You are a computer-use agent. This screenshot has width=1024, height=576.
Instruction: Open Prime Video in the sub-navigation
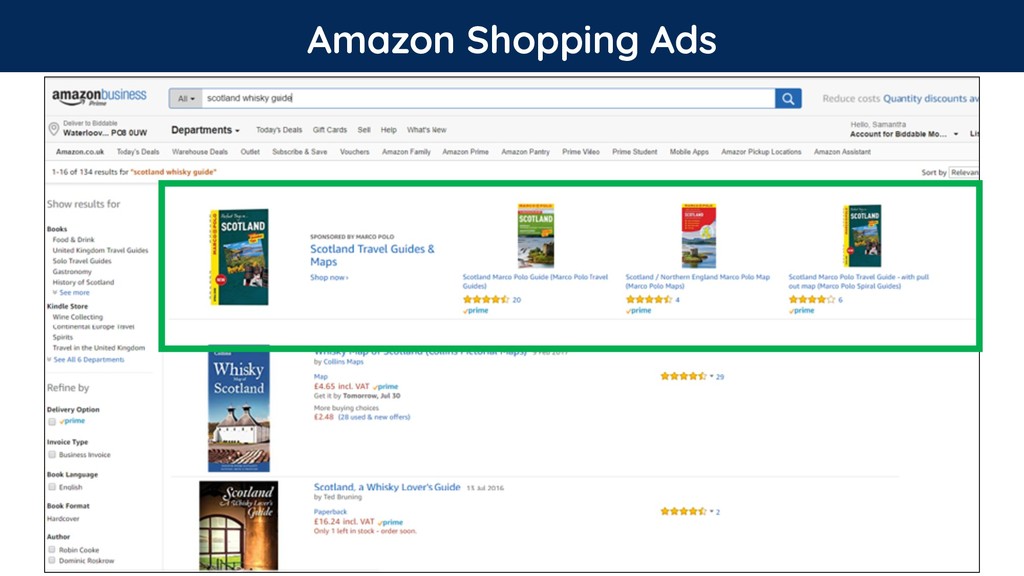(581, 152)
